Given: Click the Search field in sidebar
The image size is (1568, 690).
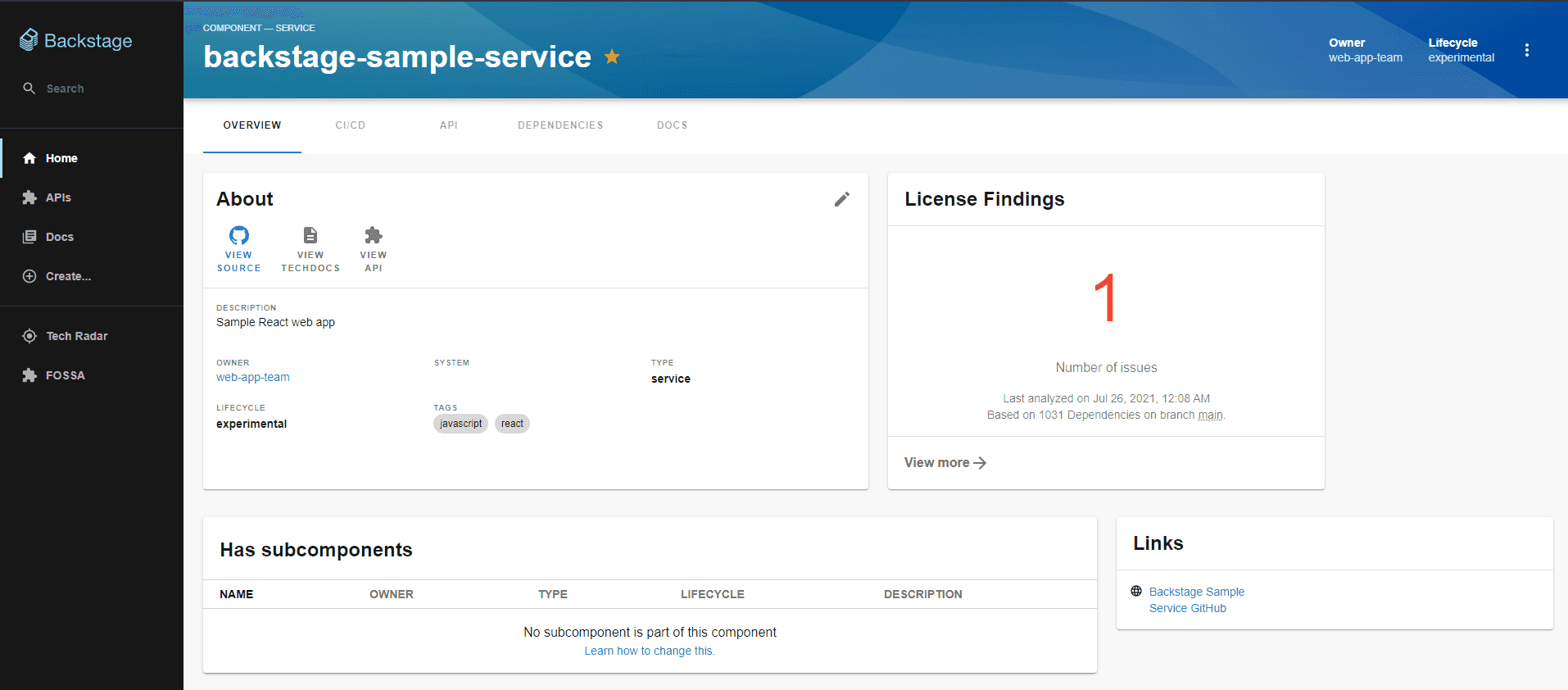Looking at the screenshot, I should 92,89.
